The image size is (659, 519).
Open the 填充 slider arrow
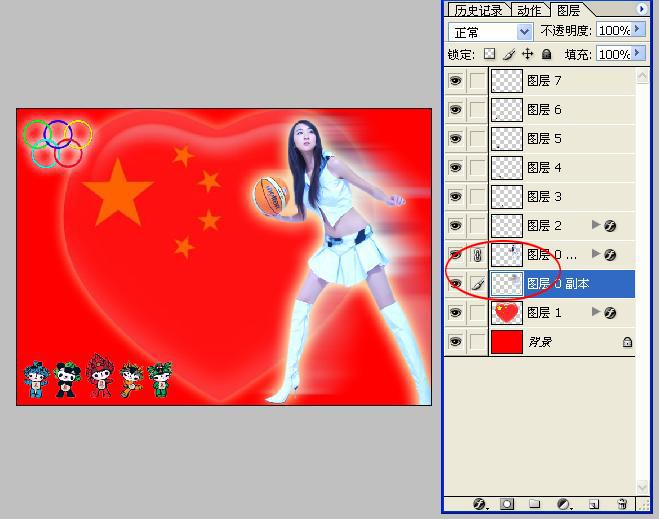click(x=638, y=53)
